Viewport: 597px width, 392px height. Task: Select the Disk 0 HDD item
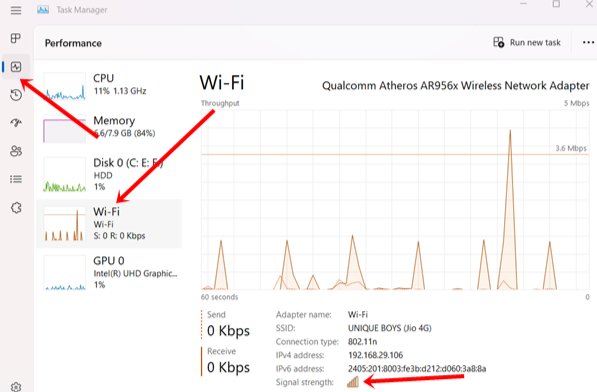(x=109, y=174)
